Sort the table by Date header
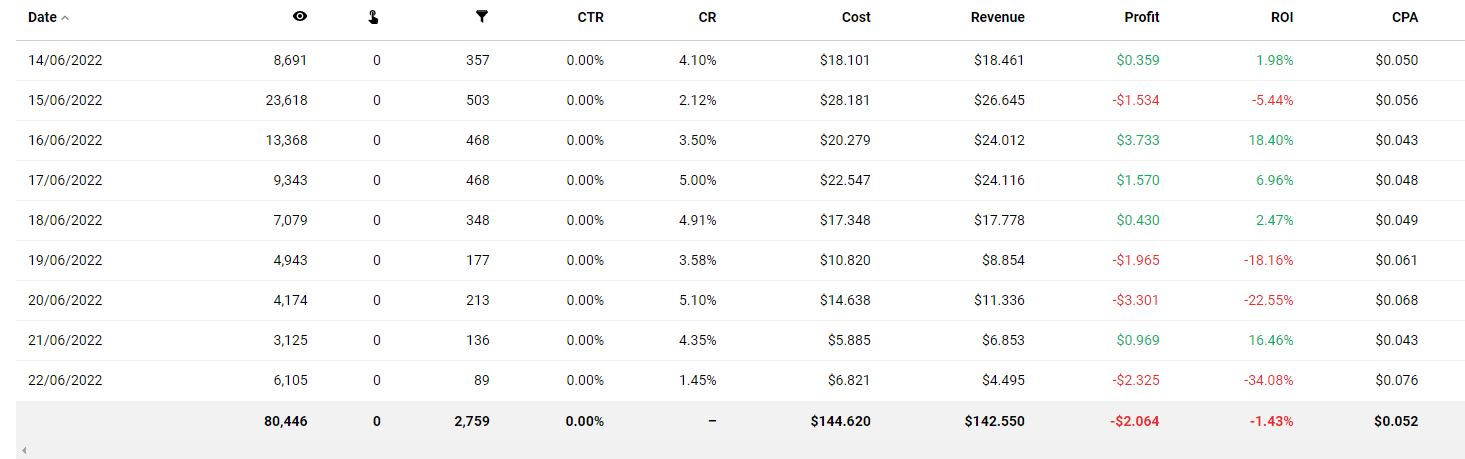Image resolution: width=1465 pixels, height=459 pixels. 42,17
